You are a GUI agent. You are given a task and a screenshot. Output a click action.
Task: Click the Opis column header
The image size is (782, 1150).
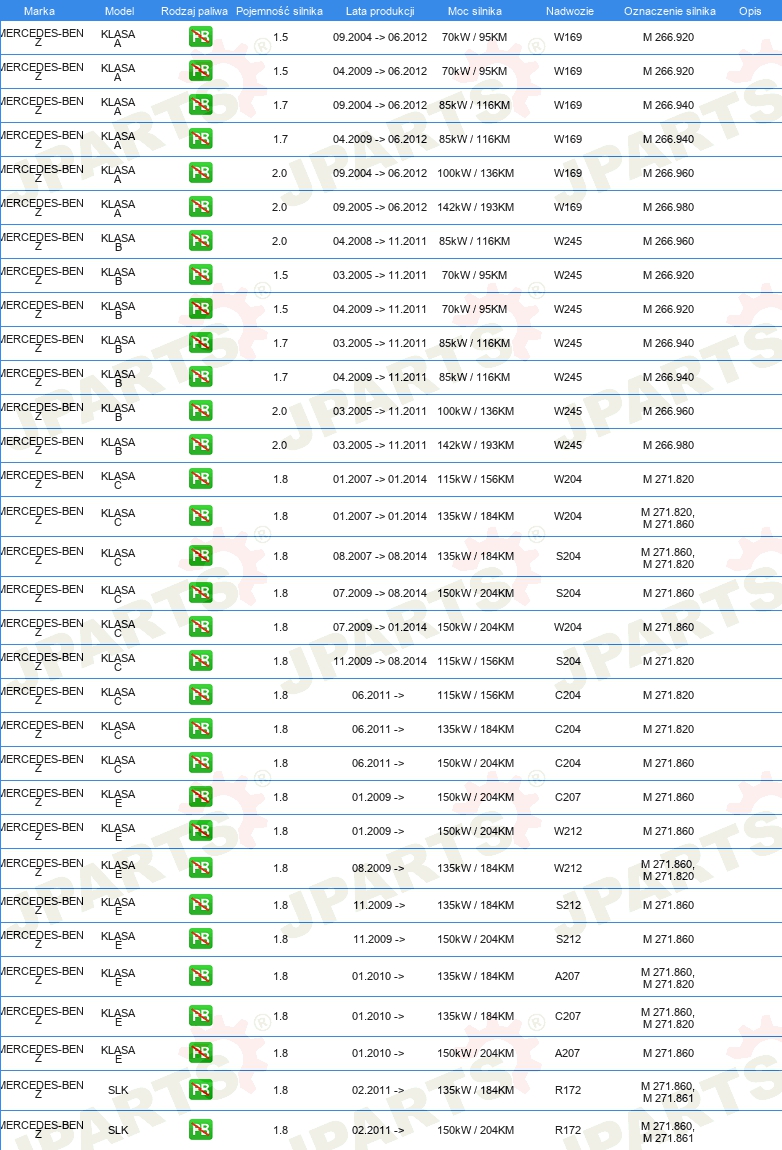(x=750, y=11)
